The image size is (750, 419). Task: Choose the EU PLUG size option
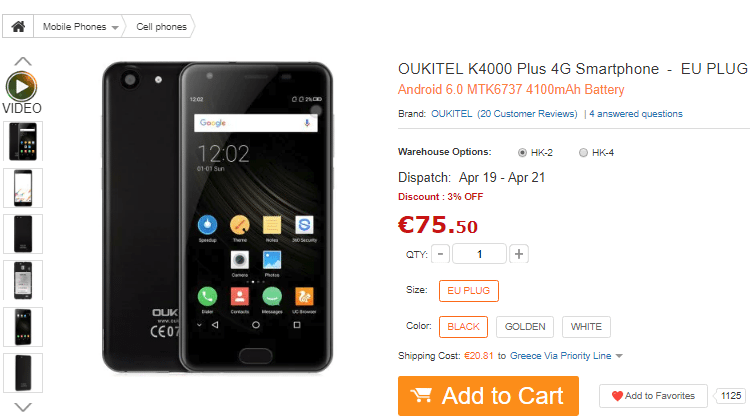(x=469, y=291)
